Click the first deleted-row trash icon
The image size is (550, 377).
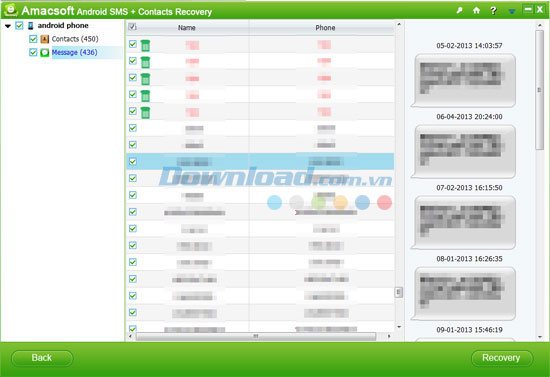(145, 45)
